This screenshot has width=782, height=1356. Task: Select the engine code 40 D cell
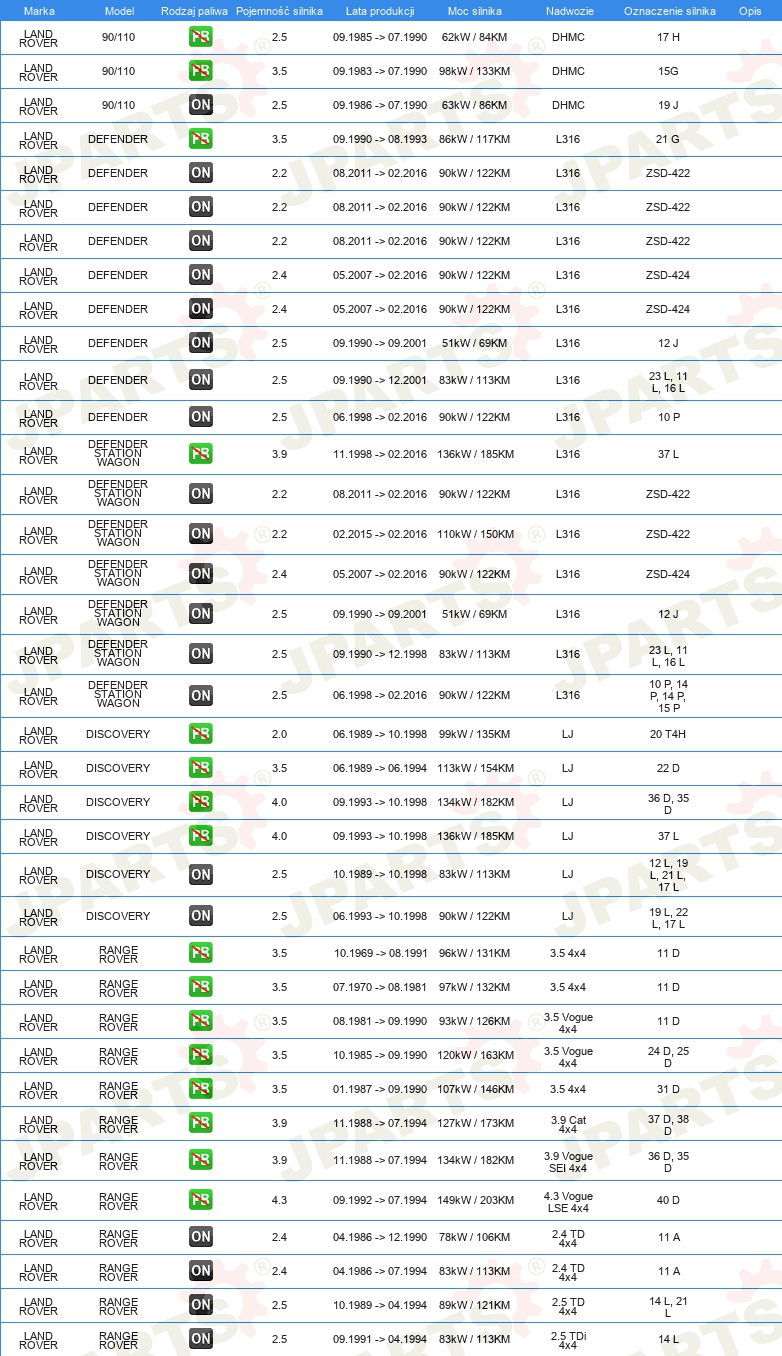tap(668, 1200)
